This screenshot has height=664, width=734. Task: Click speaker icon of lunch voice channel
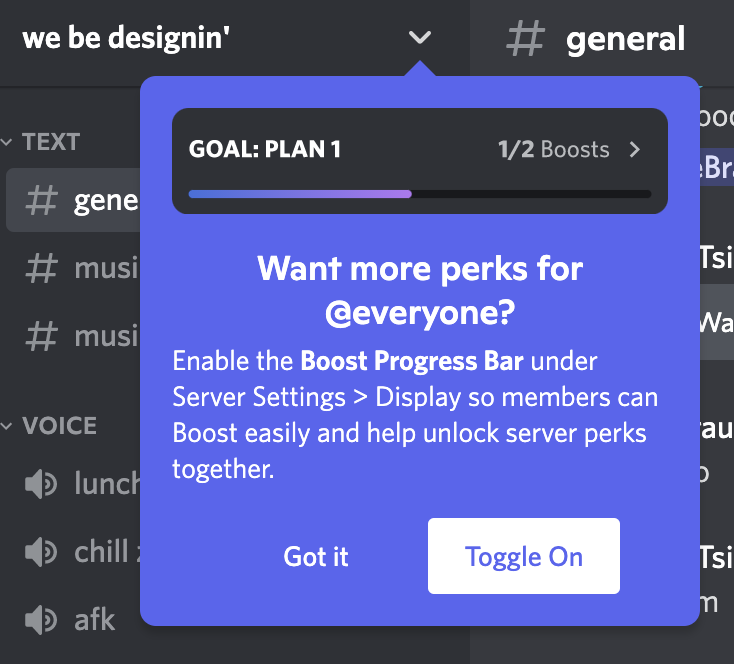41,484
